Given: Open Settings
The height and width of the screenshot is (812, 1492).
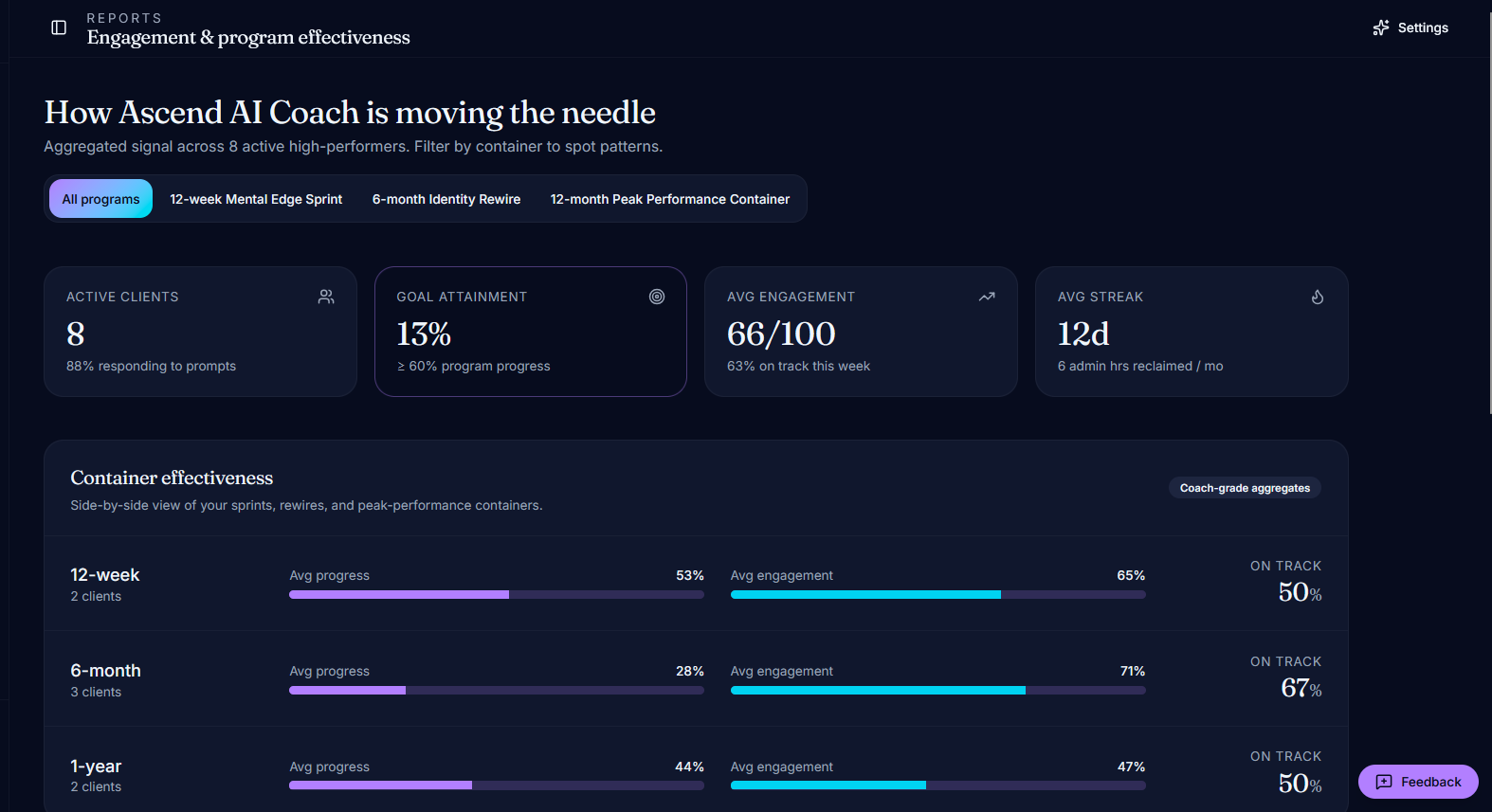Looking at the screenshot, I should point(1410,27).
